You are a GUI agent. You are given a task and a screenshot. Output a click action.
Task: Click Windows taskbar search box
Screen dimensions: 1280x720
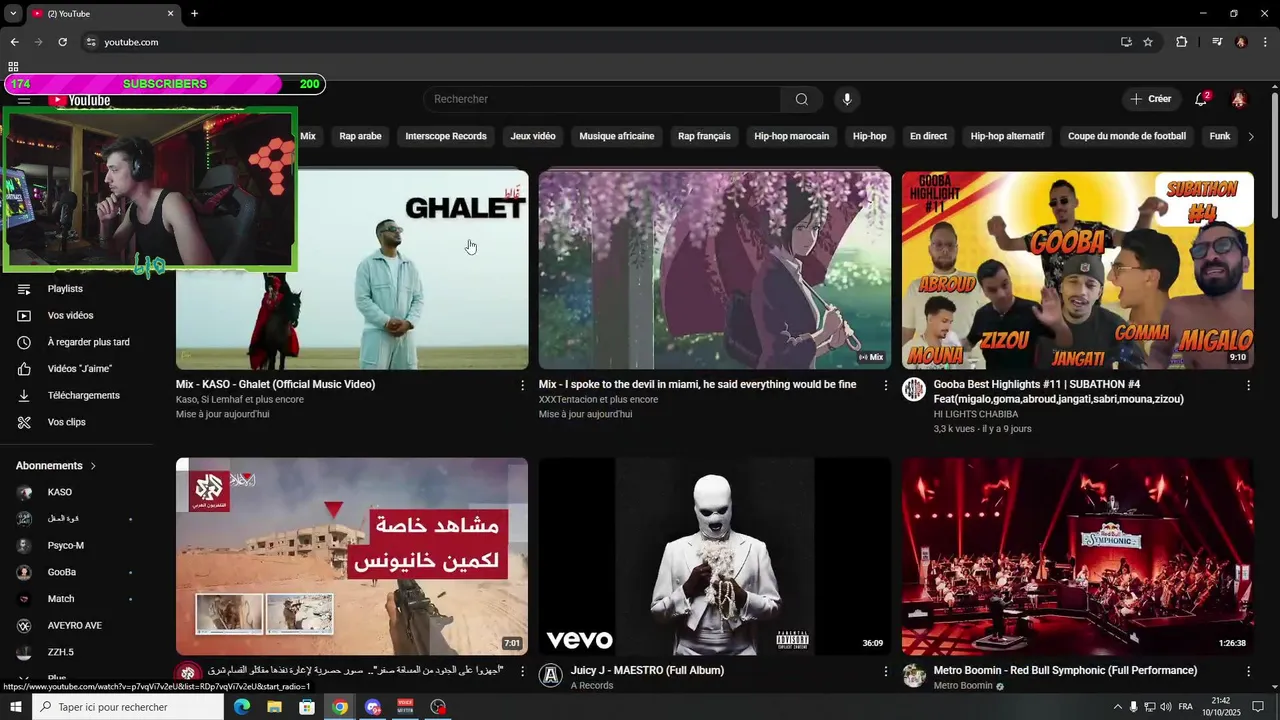click(x=128, y=707)
